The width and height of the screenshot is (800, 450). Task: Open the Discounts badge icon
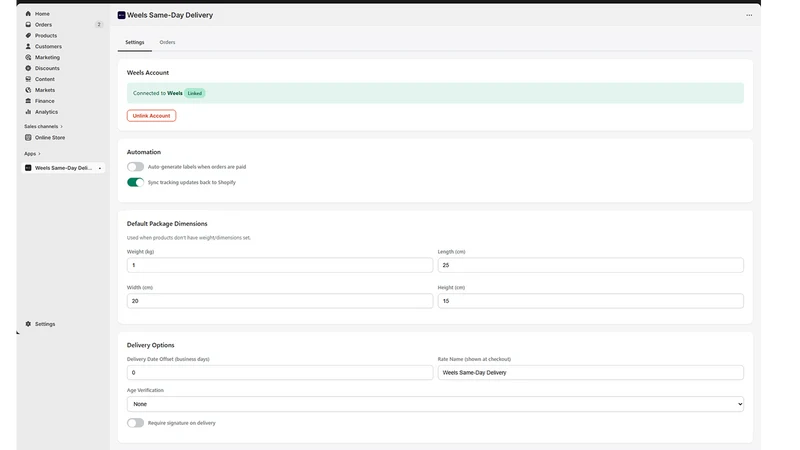pos(28,68)
